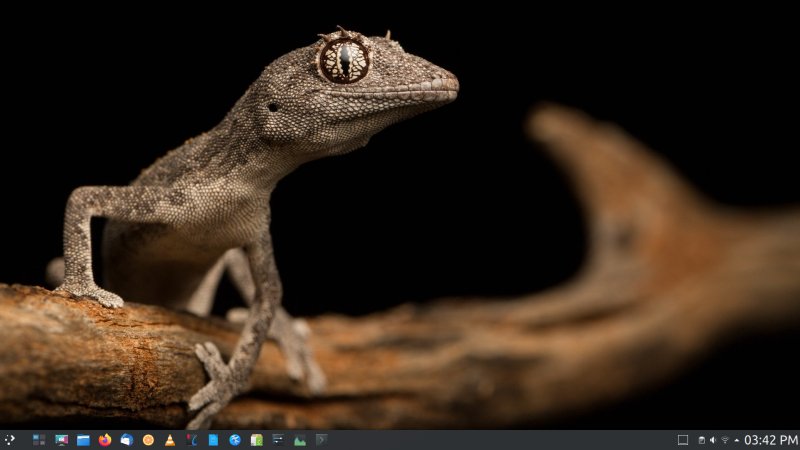The image size is (800, 450).
Task: Open the dark sliders settings icon
Action: click(x=278, y=440)
